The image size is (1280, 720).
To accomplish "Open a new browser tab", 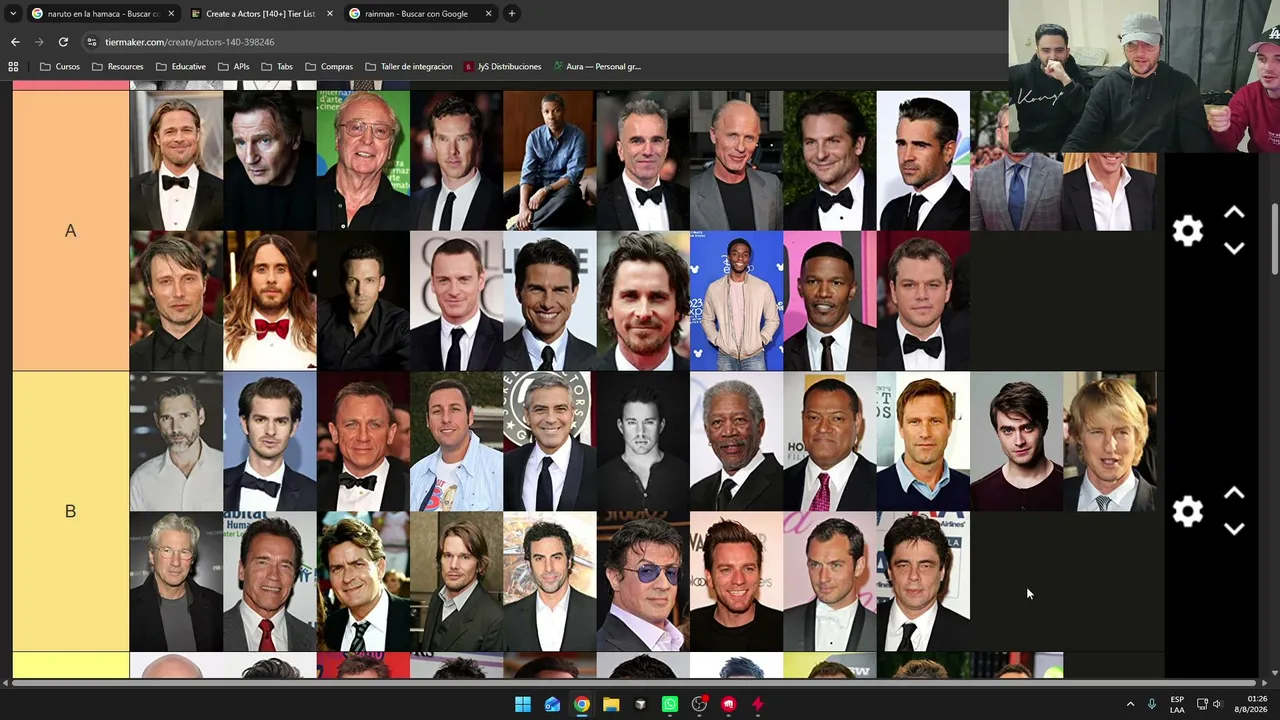I will 511,14.
